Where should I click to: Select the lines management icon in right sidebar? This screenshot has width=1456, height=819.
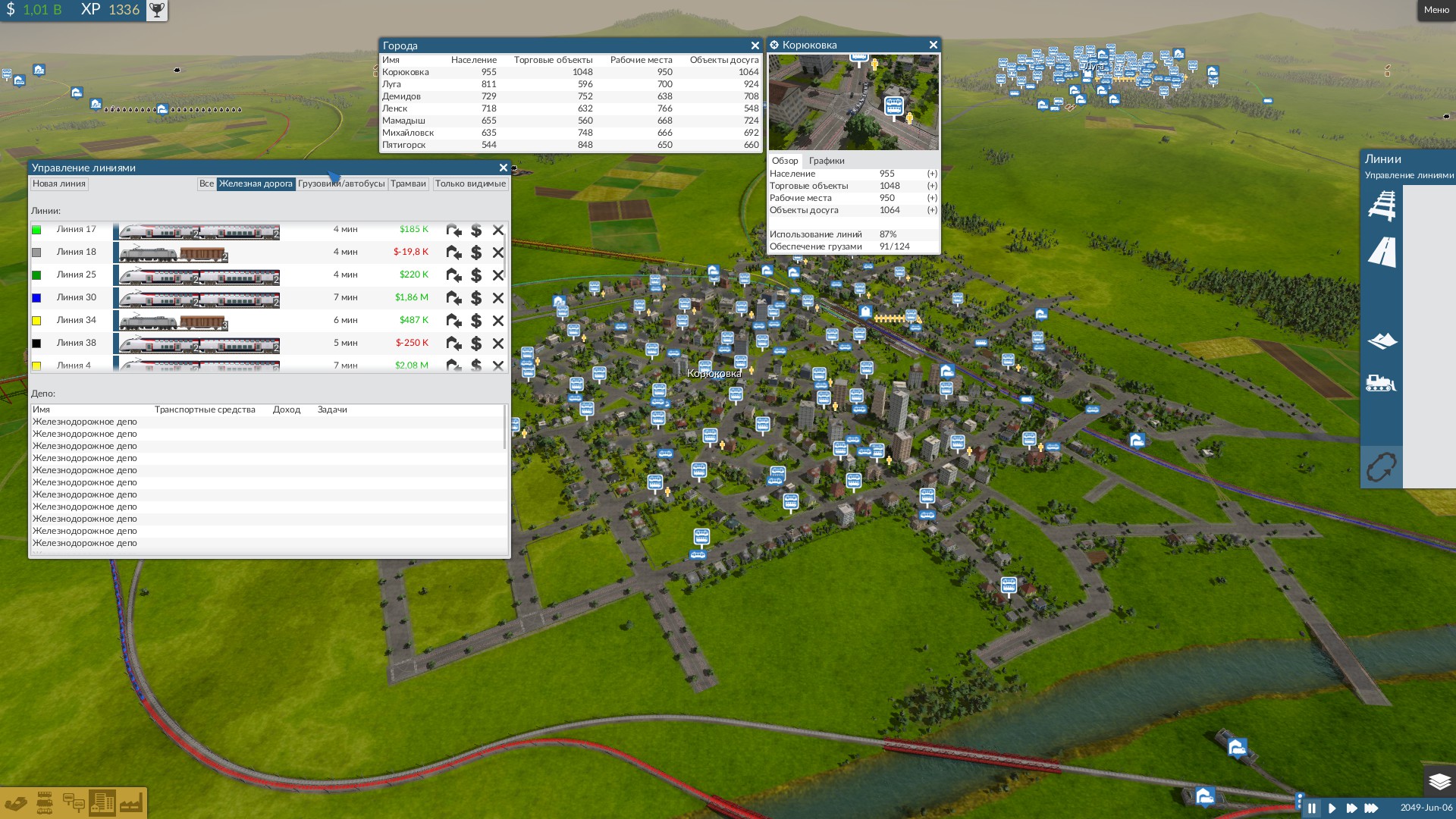tap(1382, 467)
